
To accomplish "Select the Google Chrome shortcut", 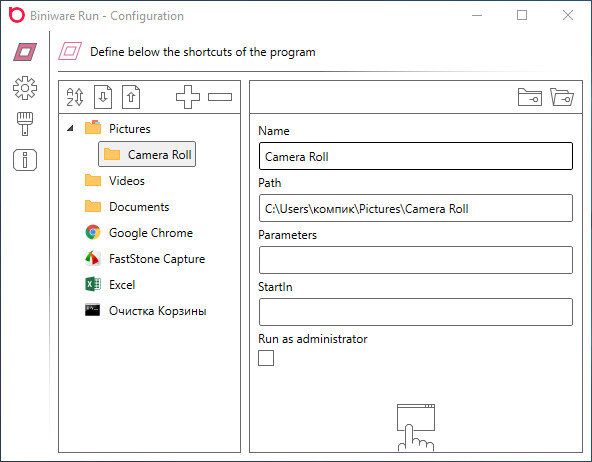I will tap(139, 233).
